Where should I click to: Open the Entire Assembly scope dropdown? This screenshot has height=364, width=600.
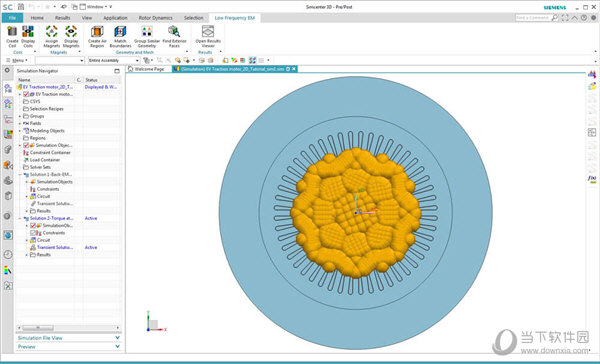114,60
